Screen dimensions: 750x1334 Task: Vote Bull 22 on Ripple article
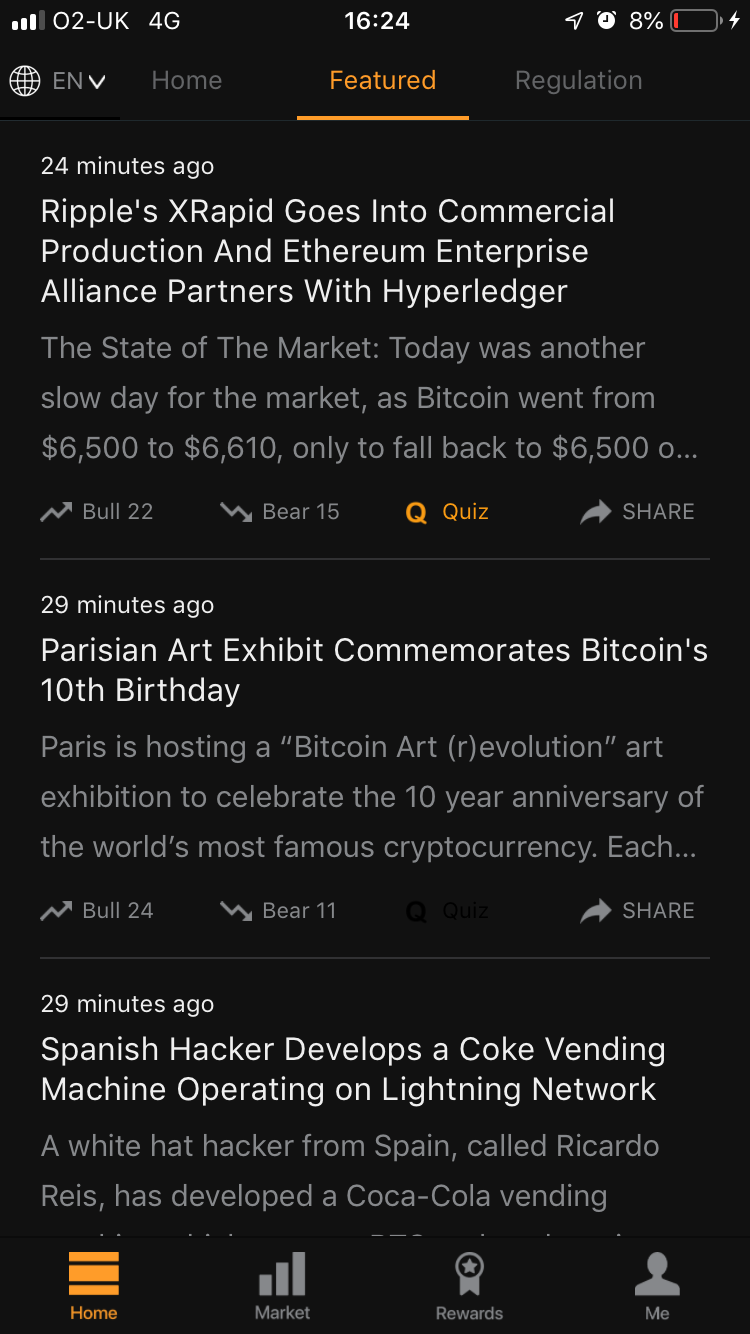tap(97, 512)
